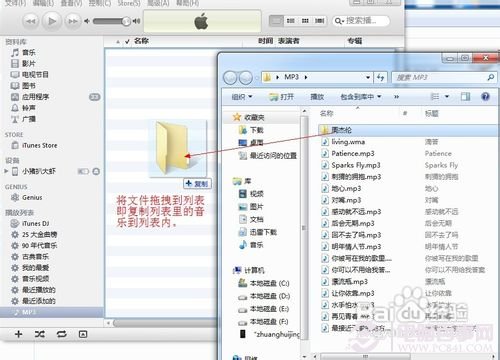The height and width of the screenshot is (360, 500).
Task: Sort iTunes list by 表演者 column
Action: (x=289, y=41)
